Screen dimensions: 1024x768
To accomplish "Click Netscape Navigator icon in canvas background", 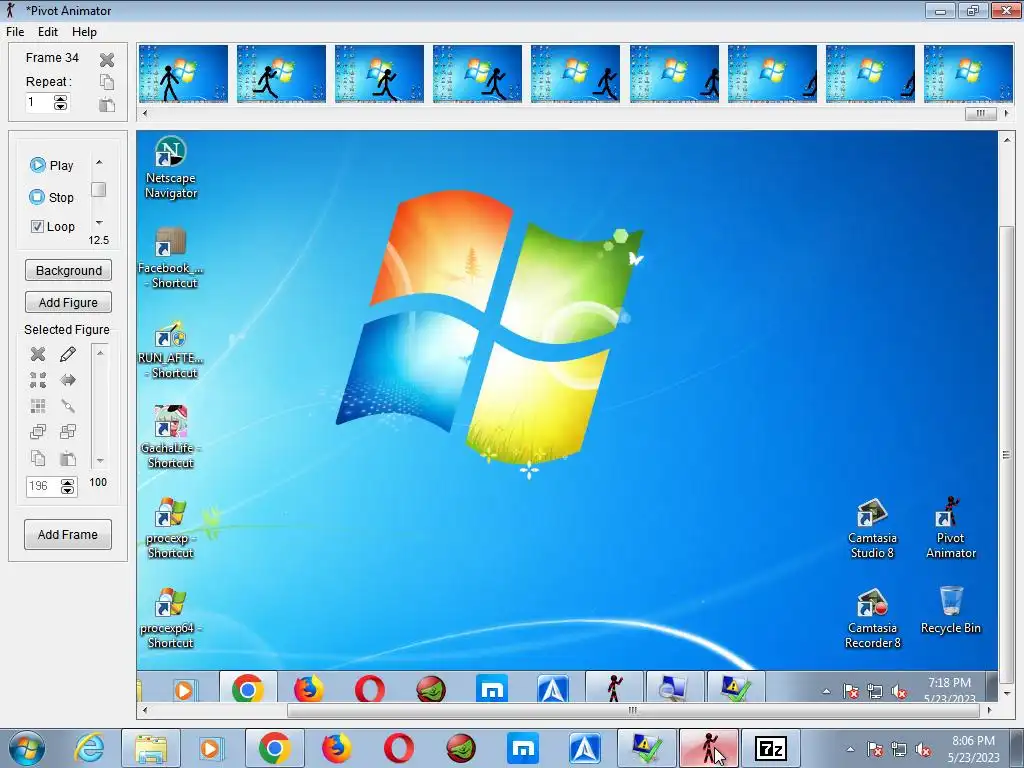I will [x=170, y=168].
